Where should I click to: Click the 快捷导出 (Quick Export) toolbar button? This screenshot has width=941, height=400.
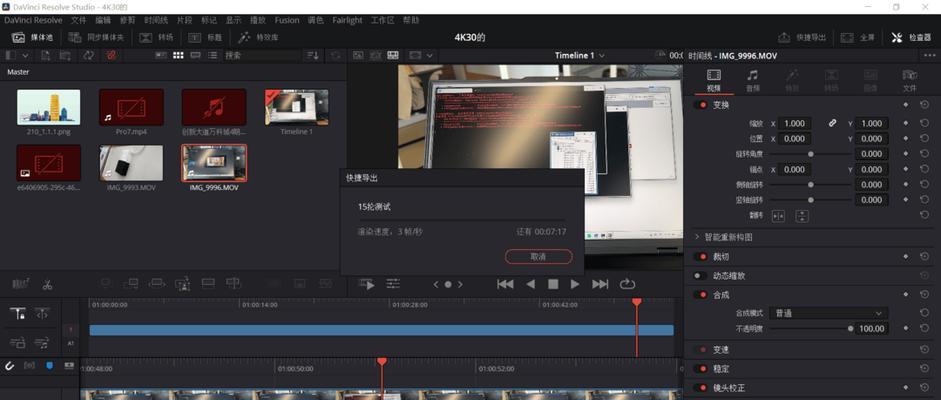pos(802,37)
